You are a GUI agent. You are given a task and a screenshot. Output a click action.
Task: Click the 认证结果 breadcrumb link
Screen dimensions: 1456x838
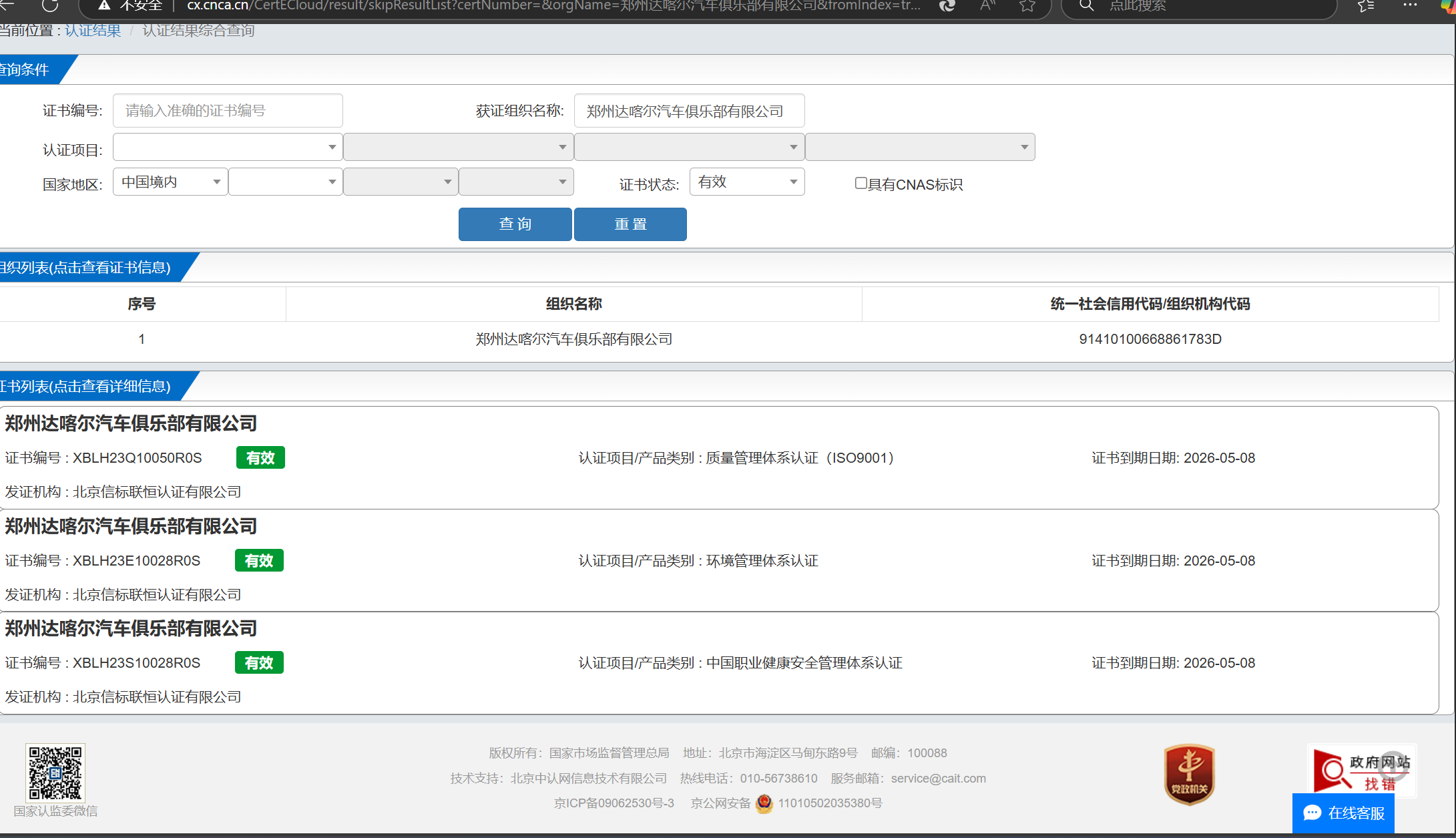coord(93,31)
